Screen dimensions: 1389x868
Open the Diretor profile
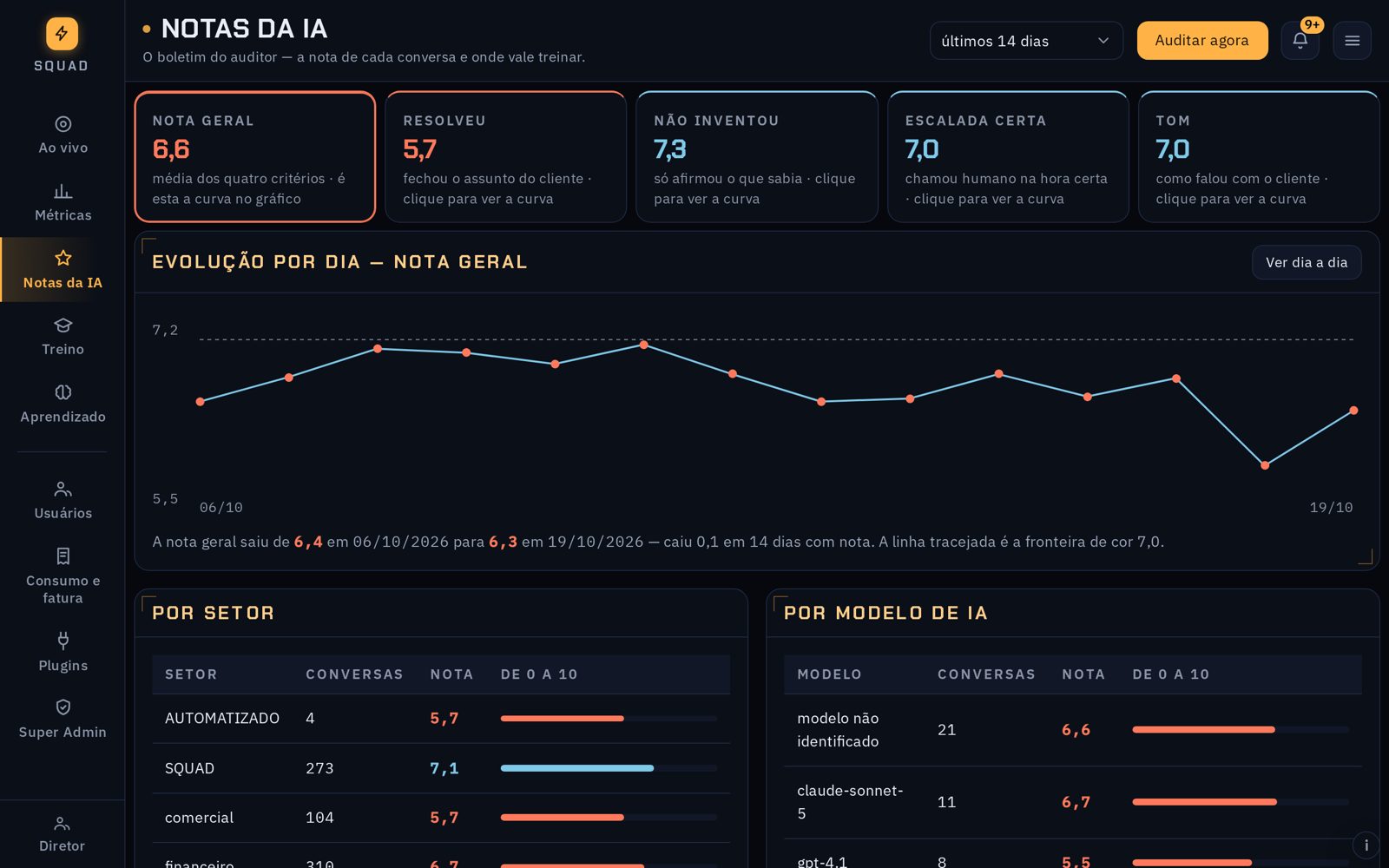(62, 834)
